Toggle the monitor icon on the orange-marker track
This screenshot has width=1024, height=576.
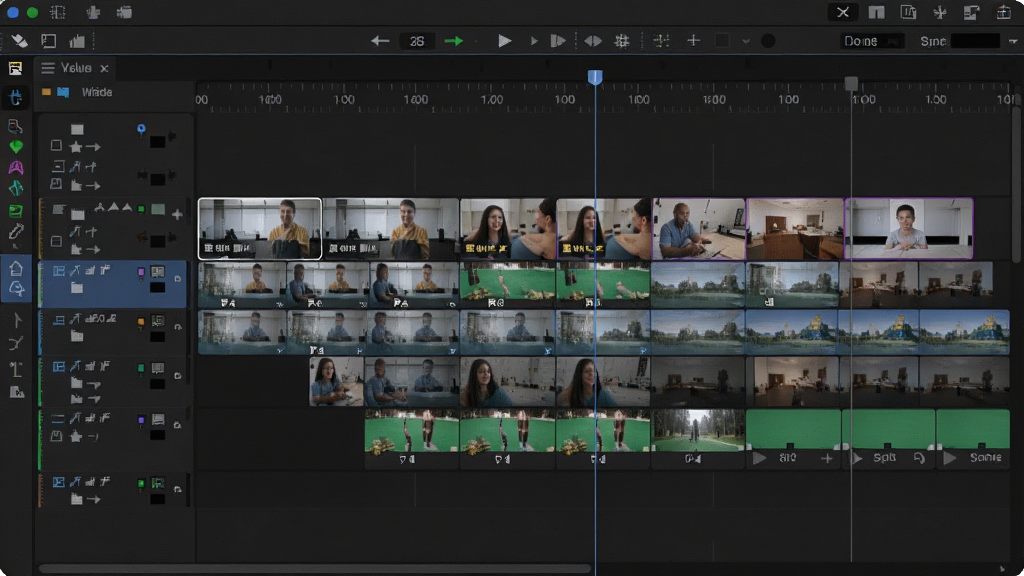click(157, 321)
